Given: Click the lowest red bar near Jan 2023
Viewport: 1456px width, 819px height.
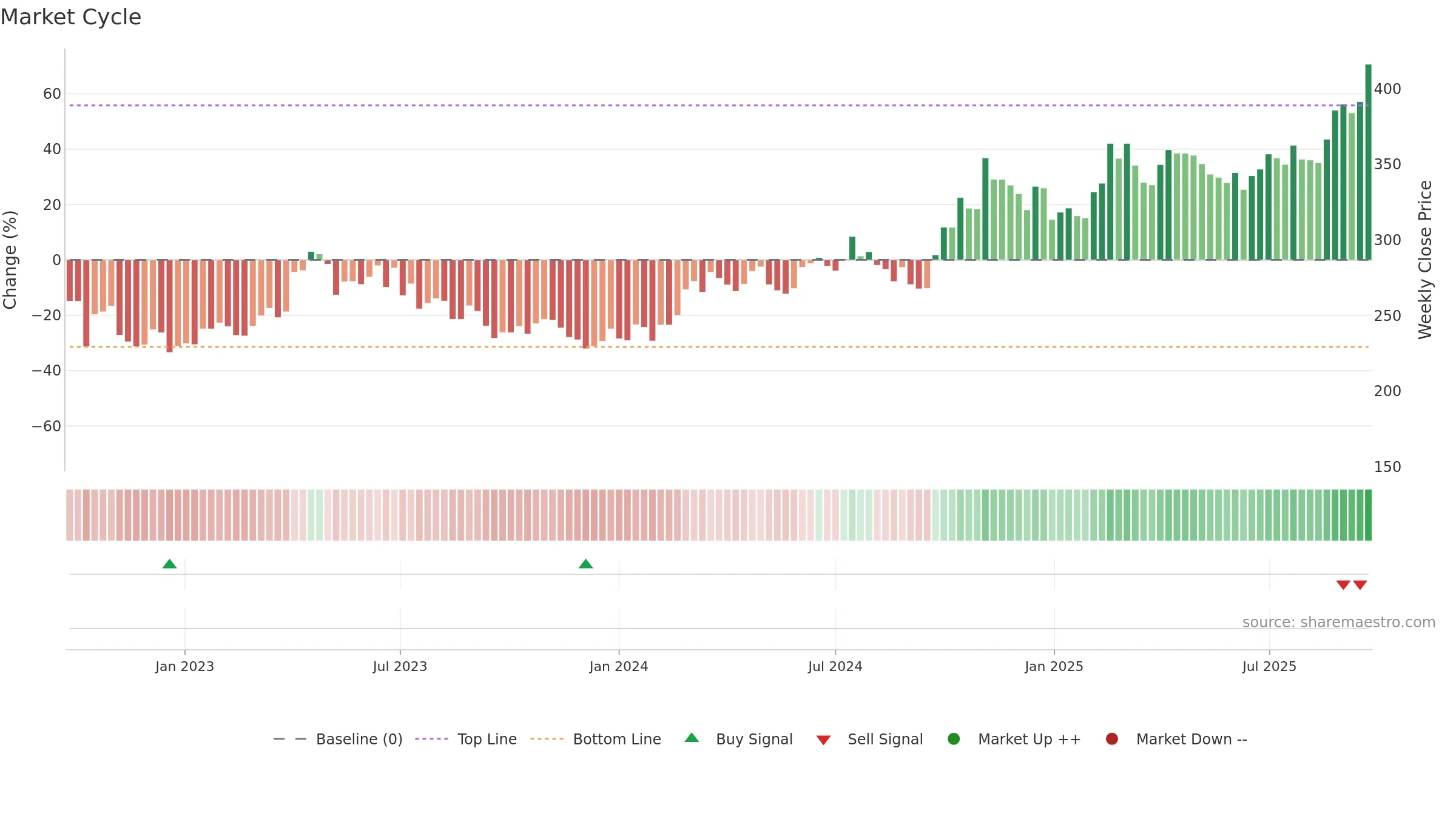Looking at the screenshot, I should (x=169, y=306).
